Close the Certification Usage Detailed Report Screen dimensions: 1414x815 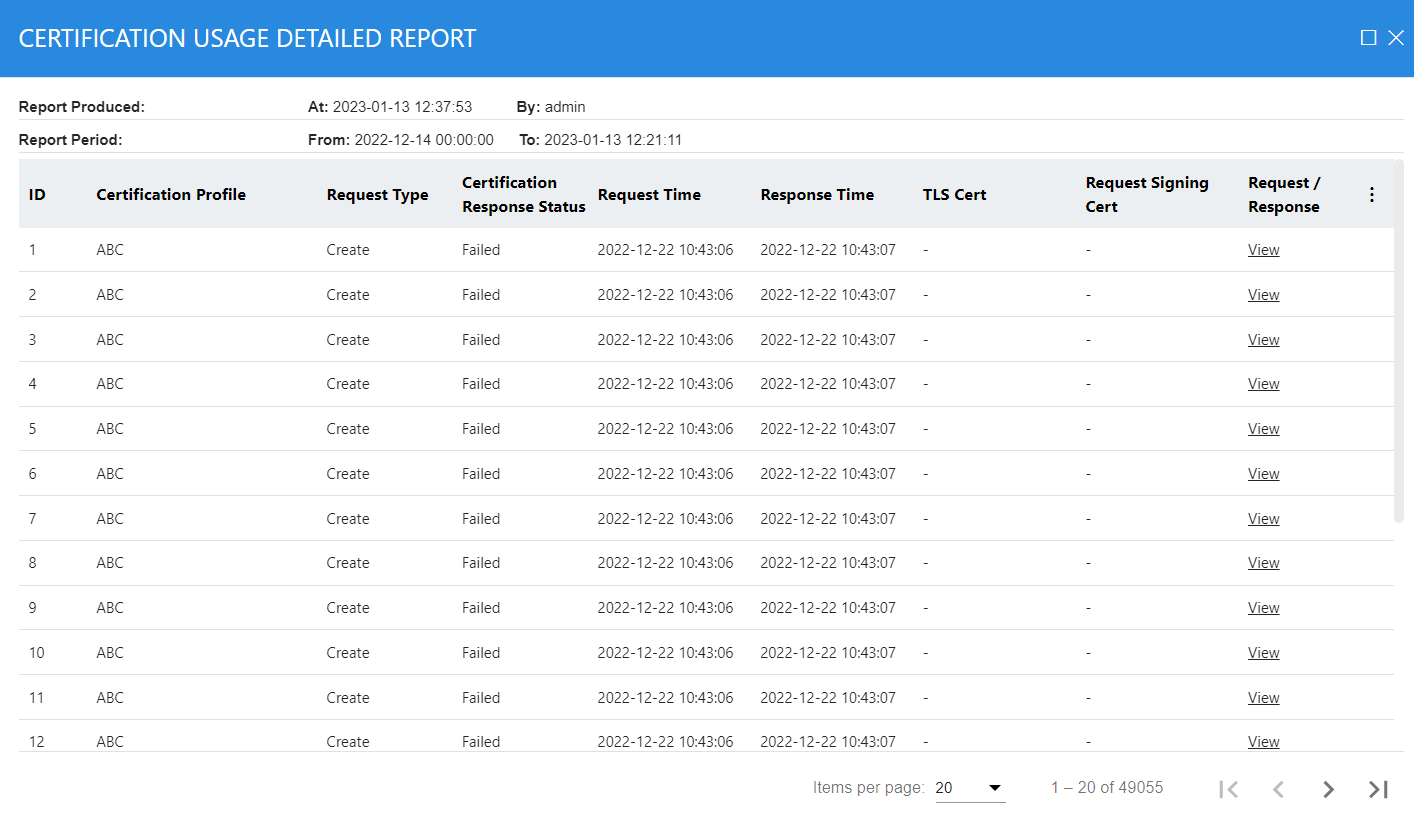(x=1396, y=38)
